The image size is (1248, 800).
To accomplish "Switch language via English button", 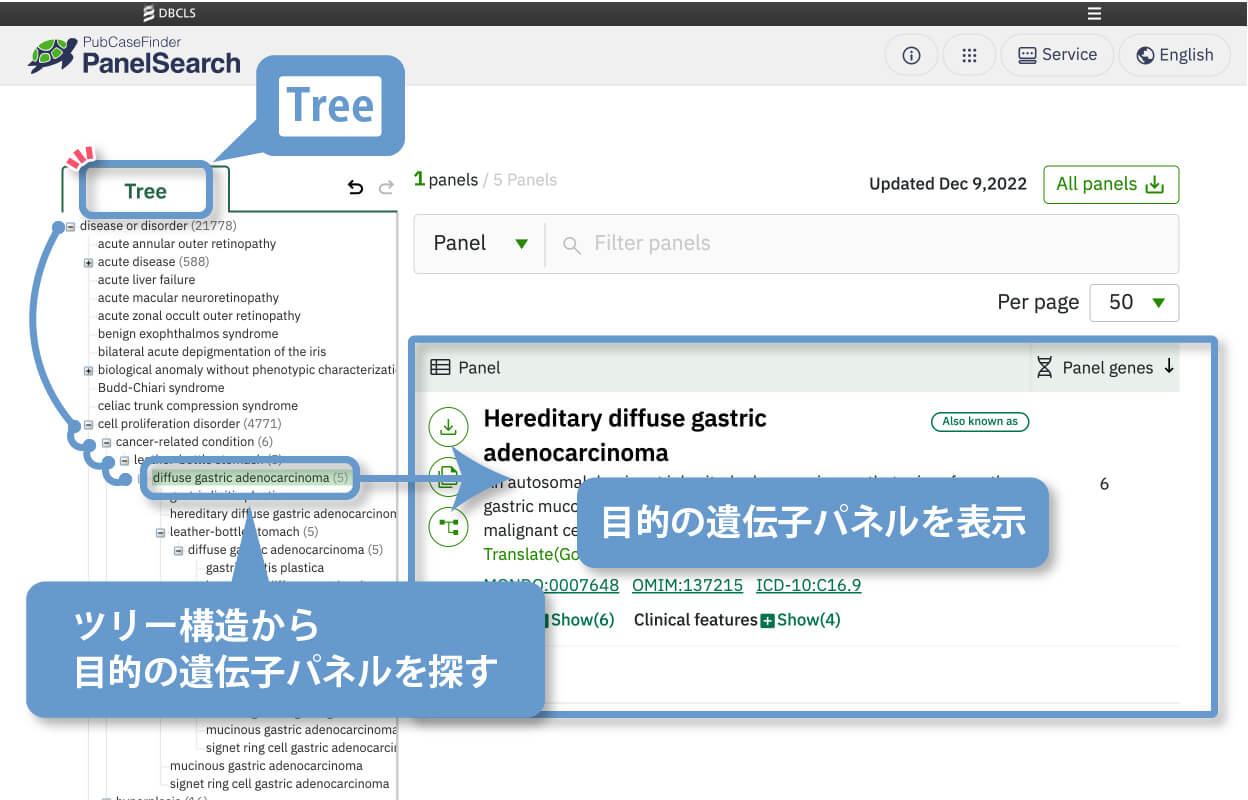I will pyautogui.click(x=1174, y=55).
